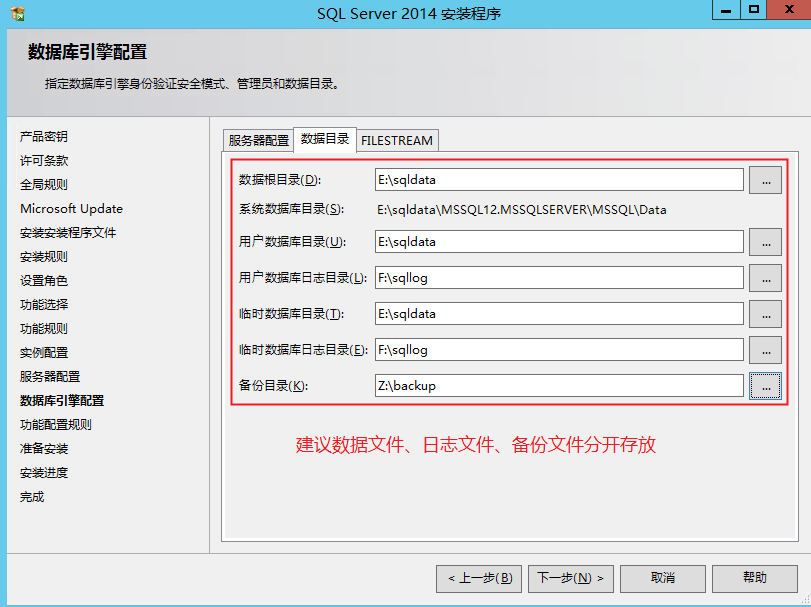Select 服务器配置 step in sidebar

point(50,376)
